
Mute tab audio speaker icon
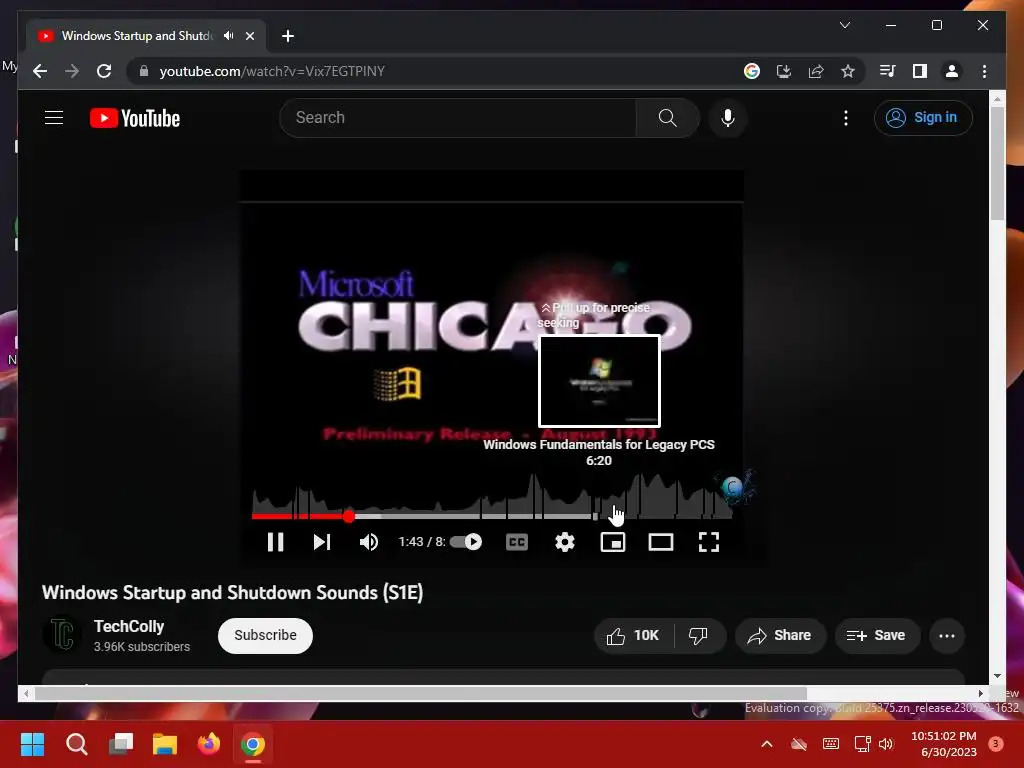click(x=229, y=36)
